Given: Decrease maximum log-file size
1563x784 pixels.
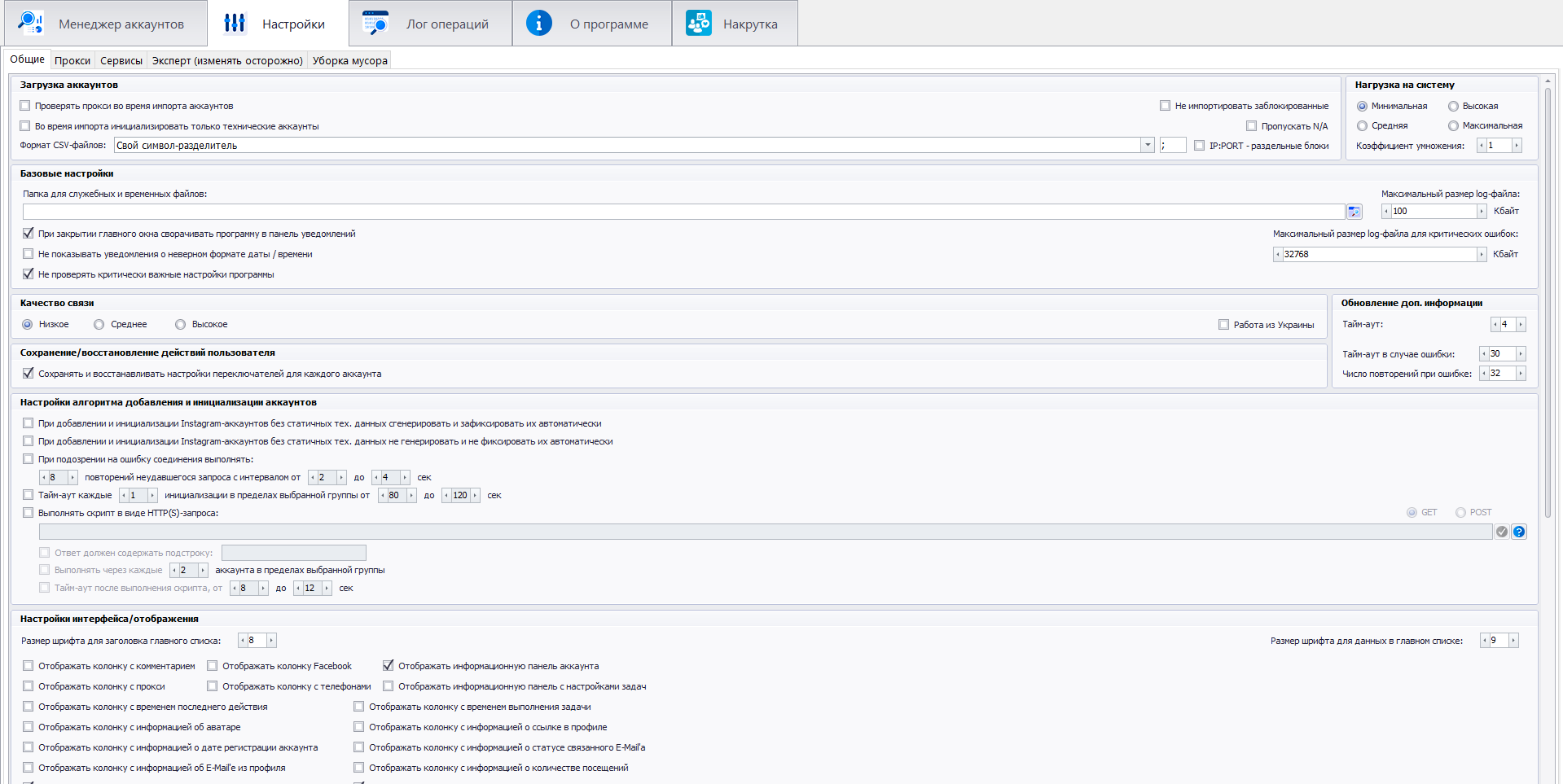Looking at the screenshot, I should (1386, 211).
